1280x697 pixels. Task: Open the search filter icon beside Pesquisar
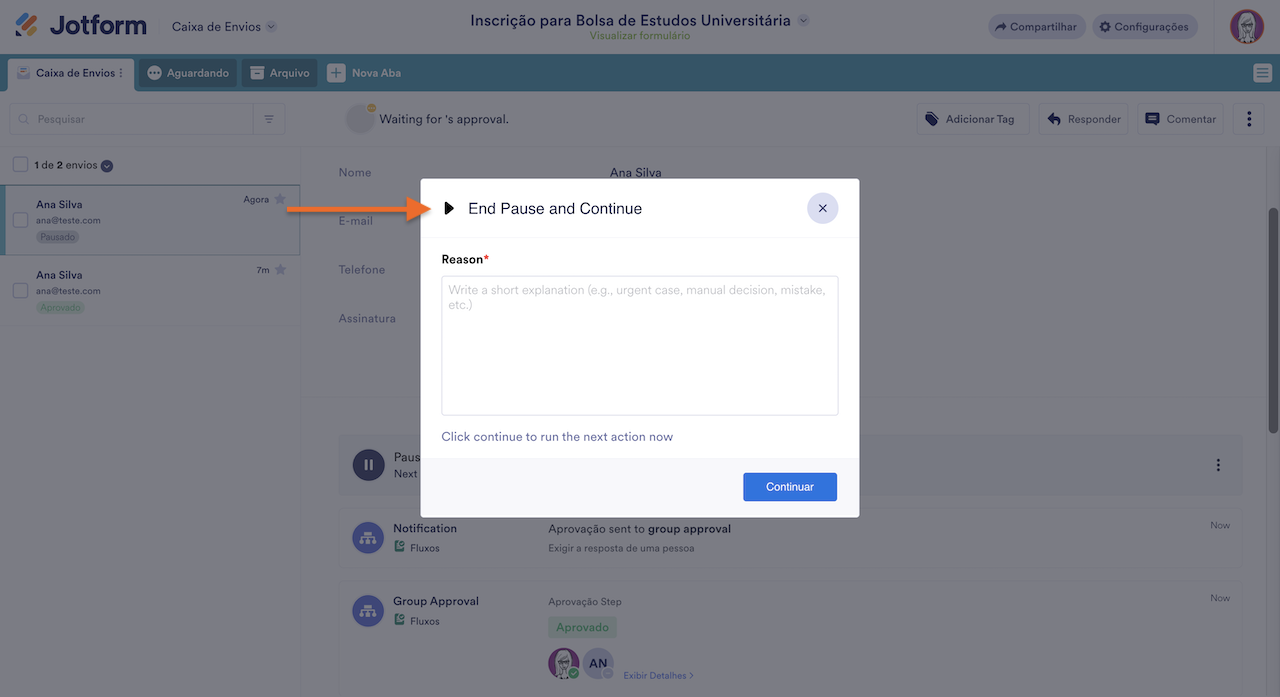coord(269,118)
